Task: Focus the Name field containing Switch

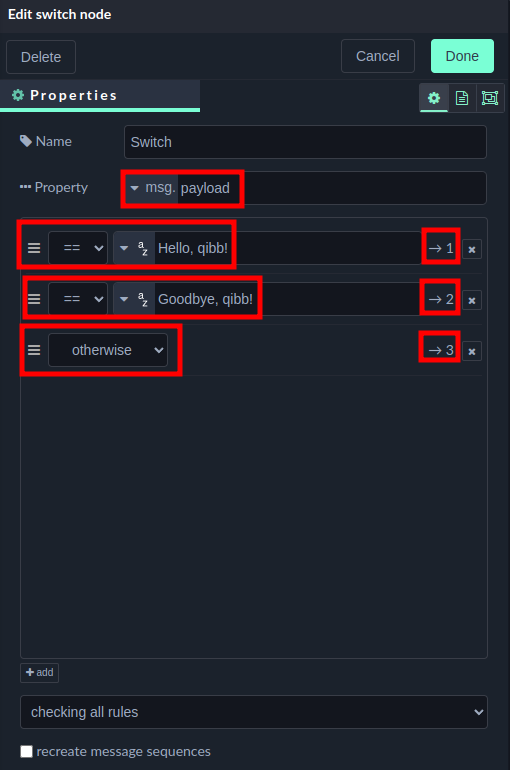Action: [x=305, y=142]
